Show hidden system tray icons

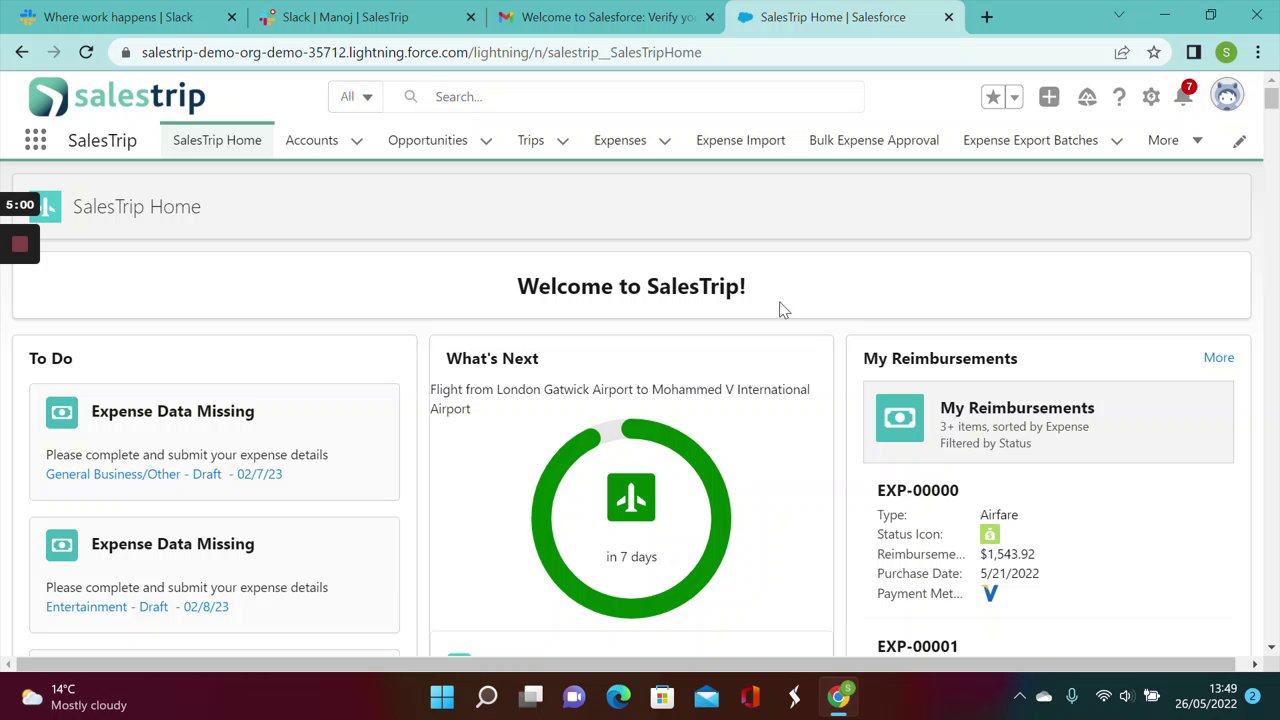tap(1020, 696)
